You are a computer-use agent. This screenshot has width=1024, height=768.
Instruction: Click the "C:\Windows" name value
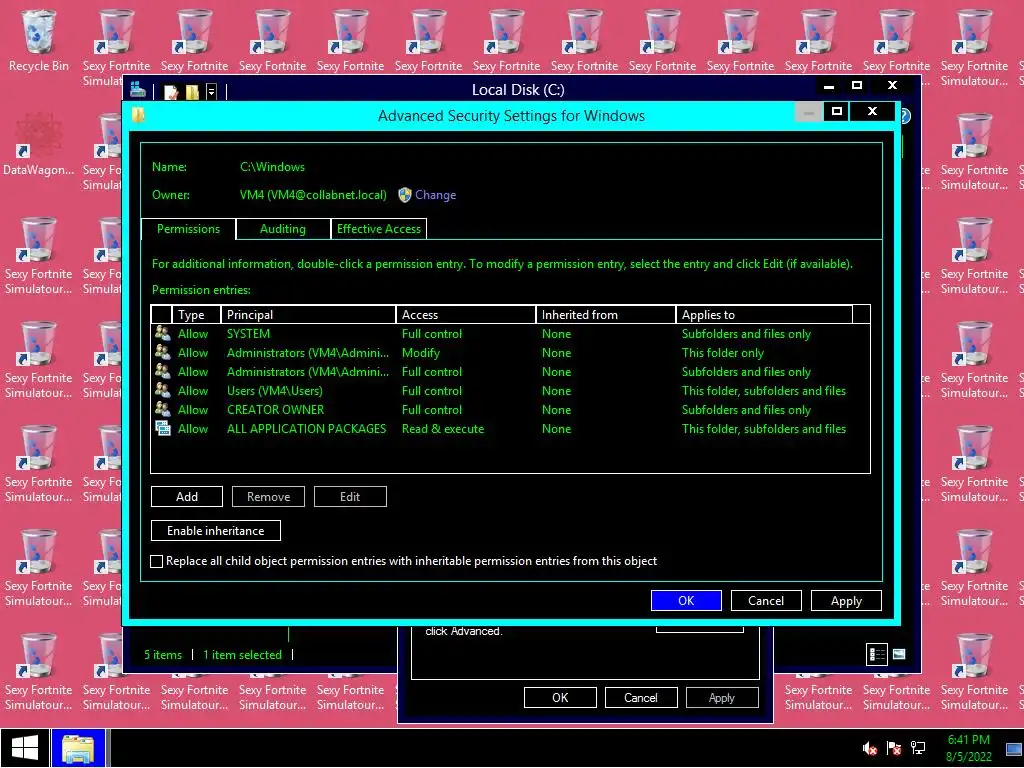[x=272, y=167]
